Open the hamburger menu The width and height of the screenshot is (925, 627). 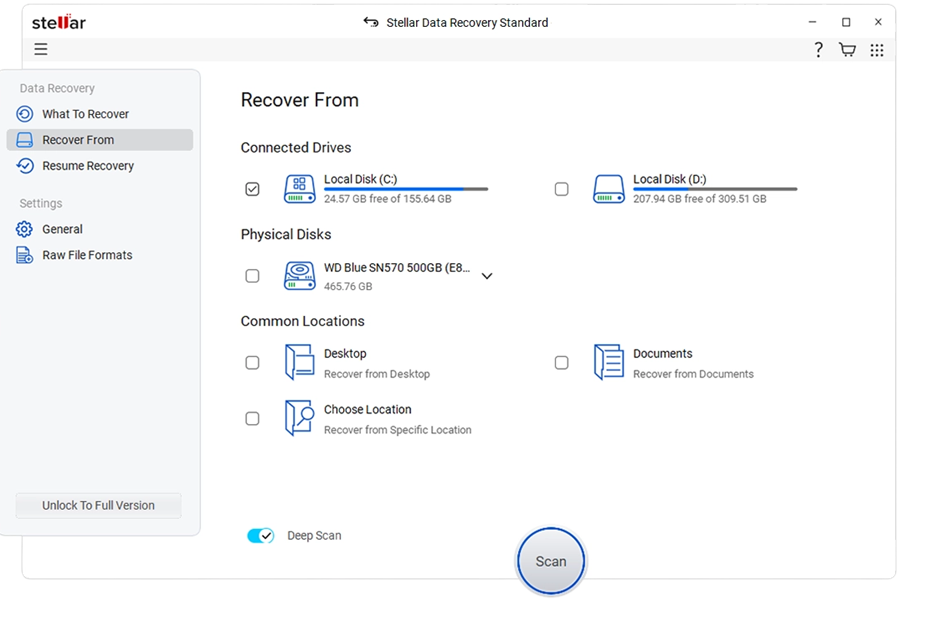41,49
